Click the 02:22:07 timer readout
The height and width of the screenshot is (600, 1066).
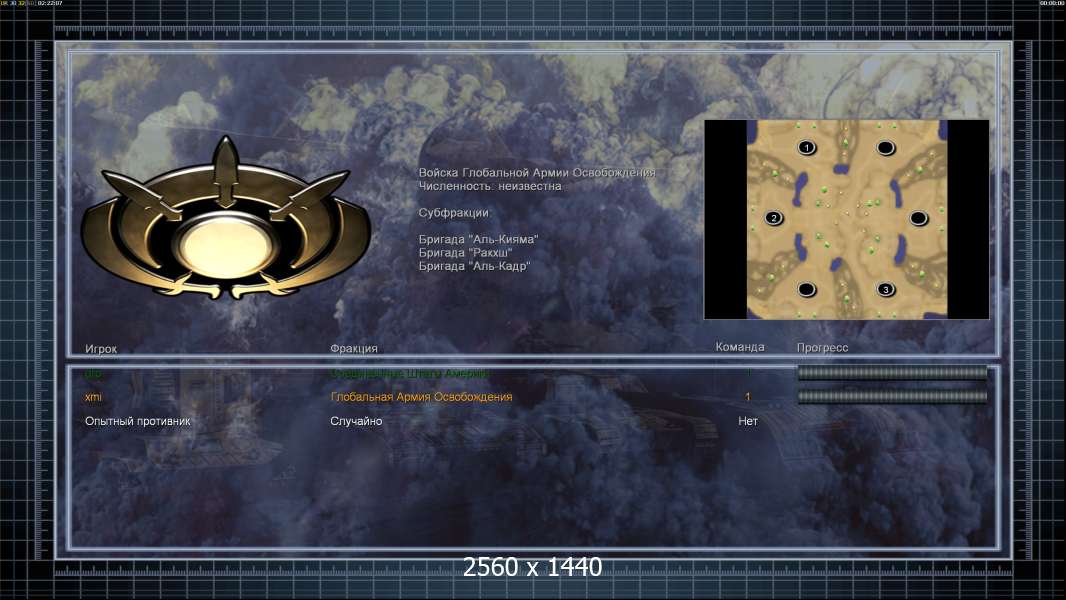point(50,3)
